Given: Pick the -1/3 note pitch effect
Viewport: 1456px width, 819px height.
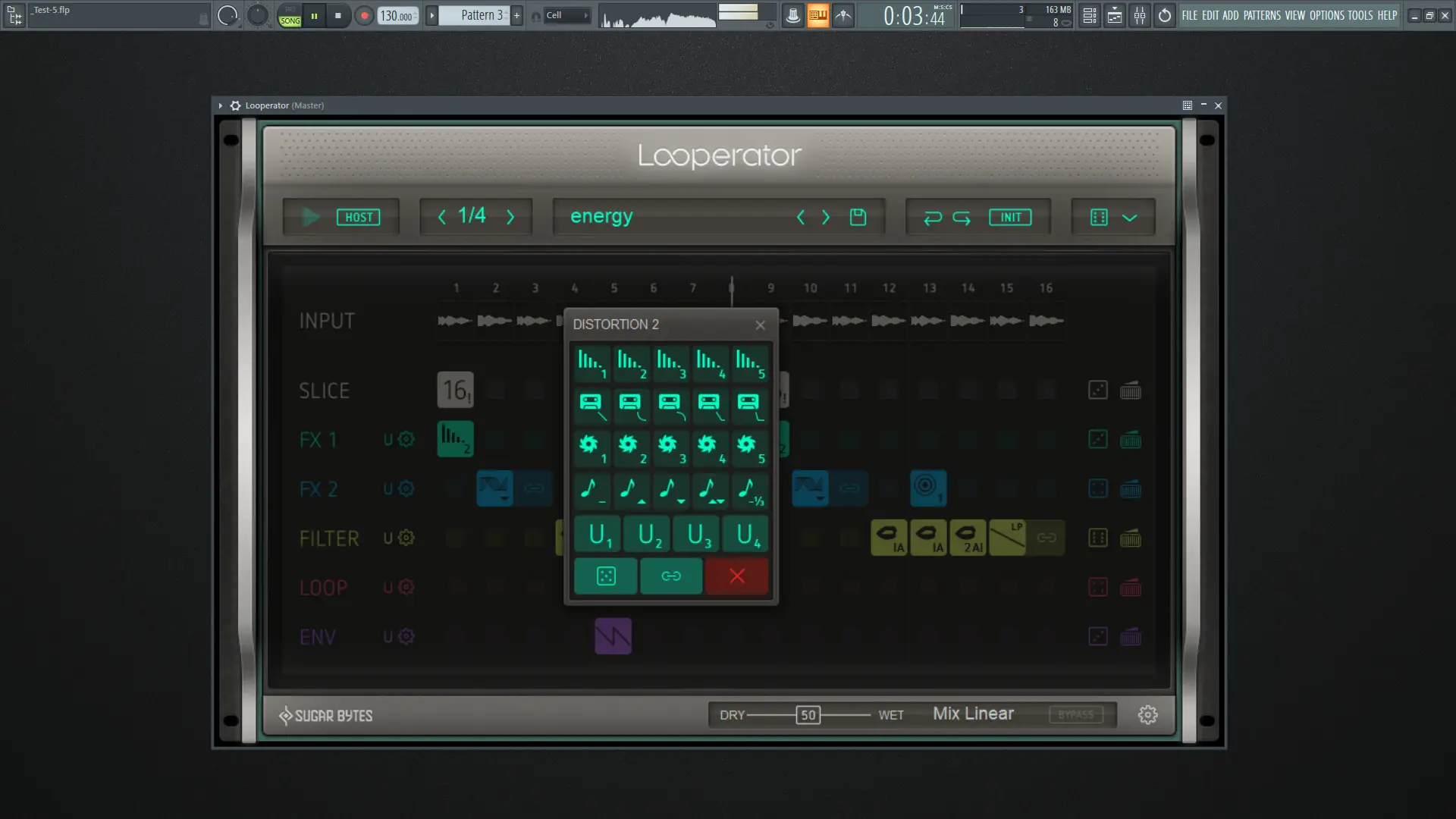Looking at the screenshot, I should (x=749, y=491).
